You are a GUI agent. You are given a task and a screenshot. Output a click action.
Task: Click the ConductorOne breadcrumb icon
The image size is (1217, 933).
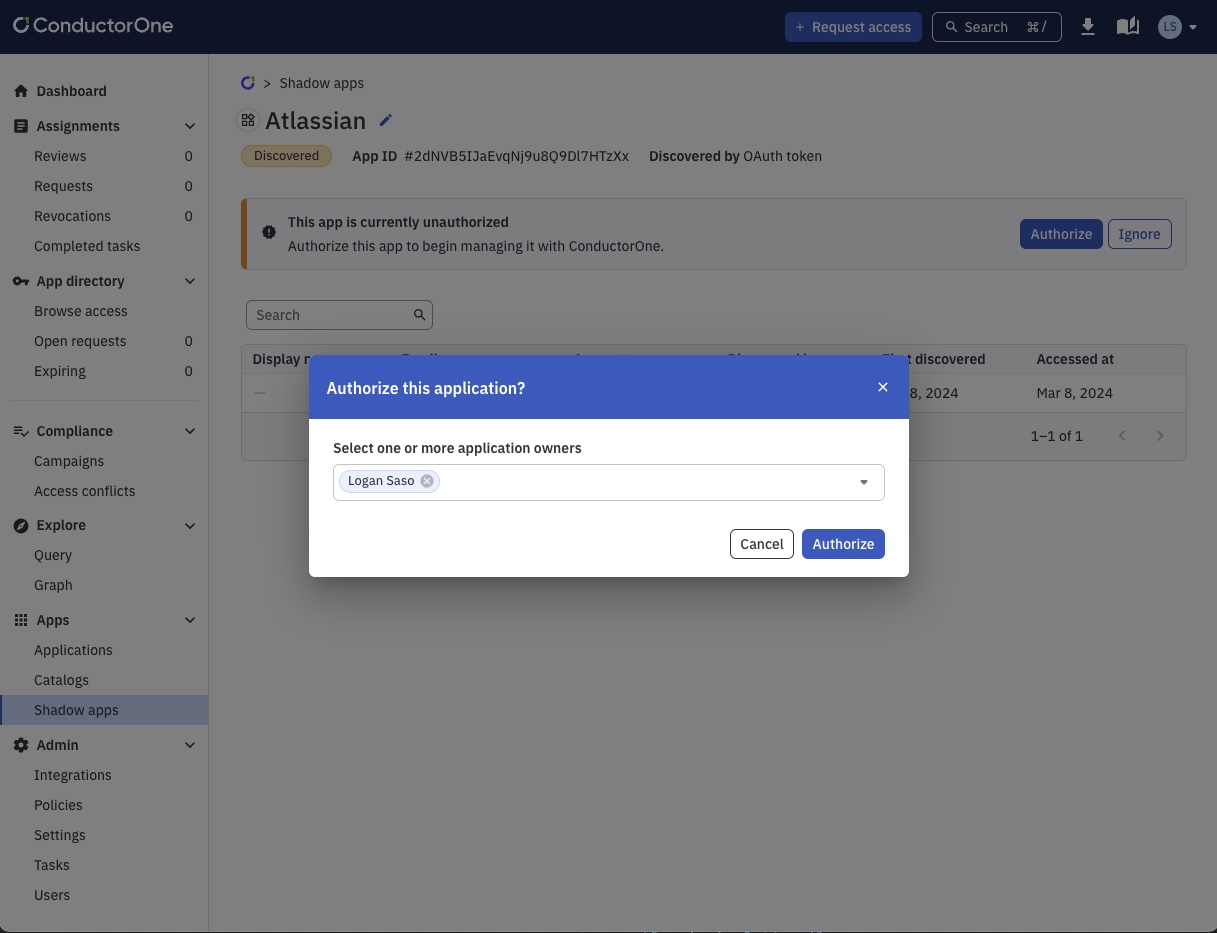coord(248,83)
